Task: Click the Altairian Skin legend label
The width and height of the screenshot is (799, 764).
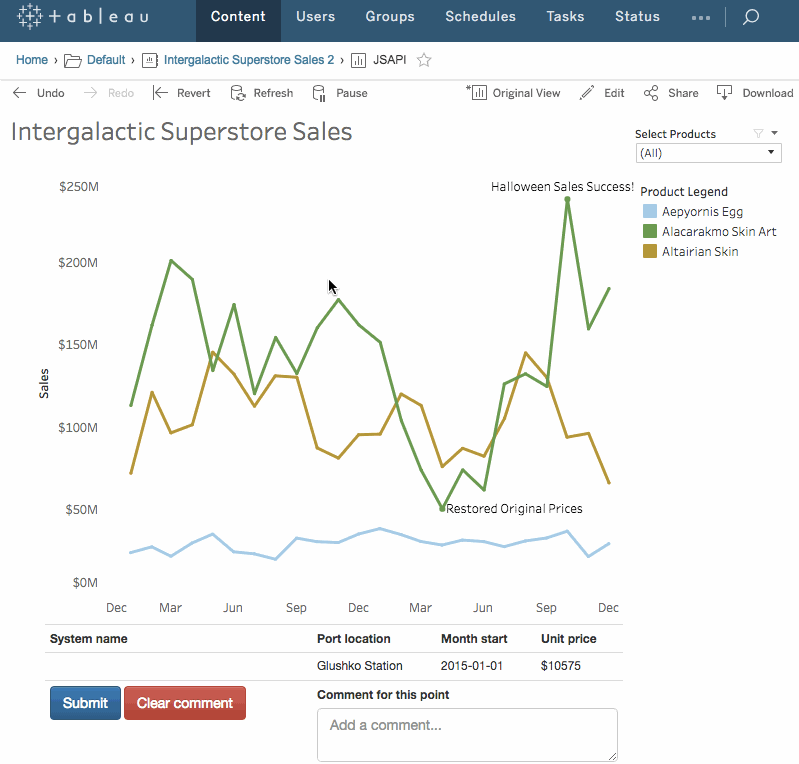Action: [700, 251]
